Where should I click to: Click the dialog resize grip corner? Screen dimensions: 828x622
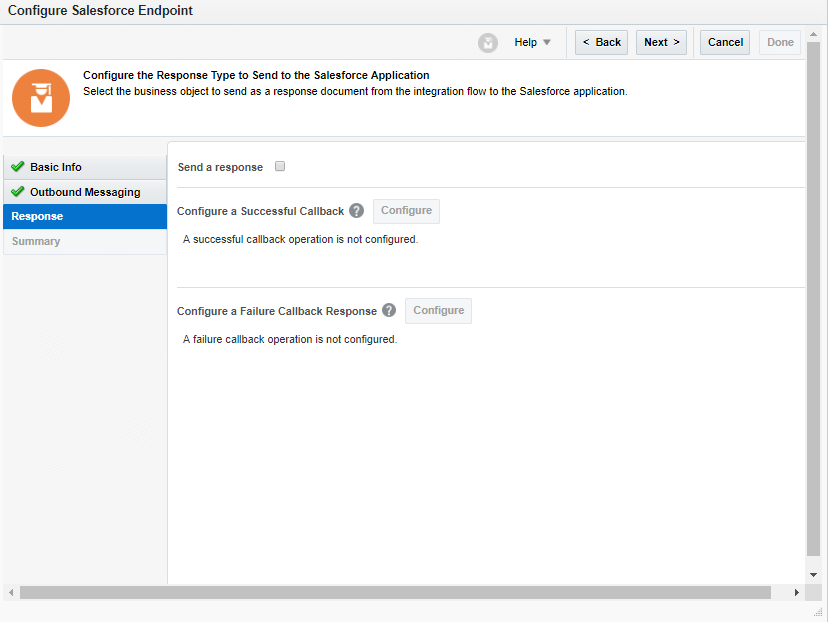click(x=818, y=612)
